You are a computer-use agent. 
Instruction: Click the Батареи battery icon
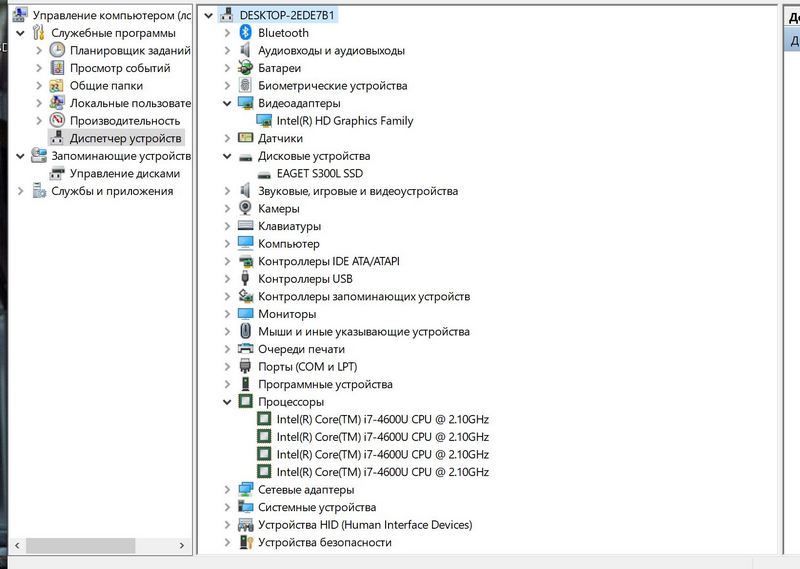[246, 68]
